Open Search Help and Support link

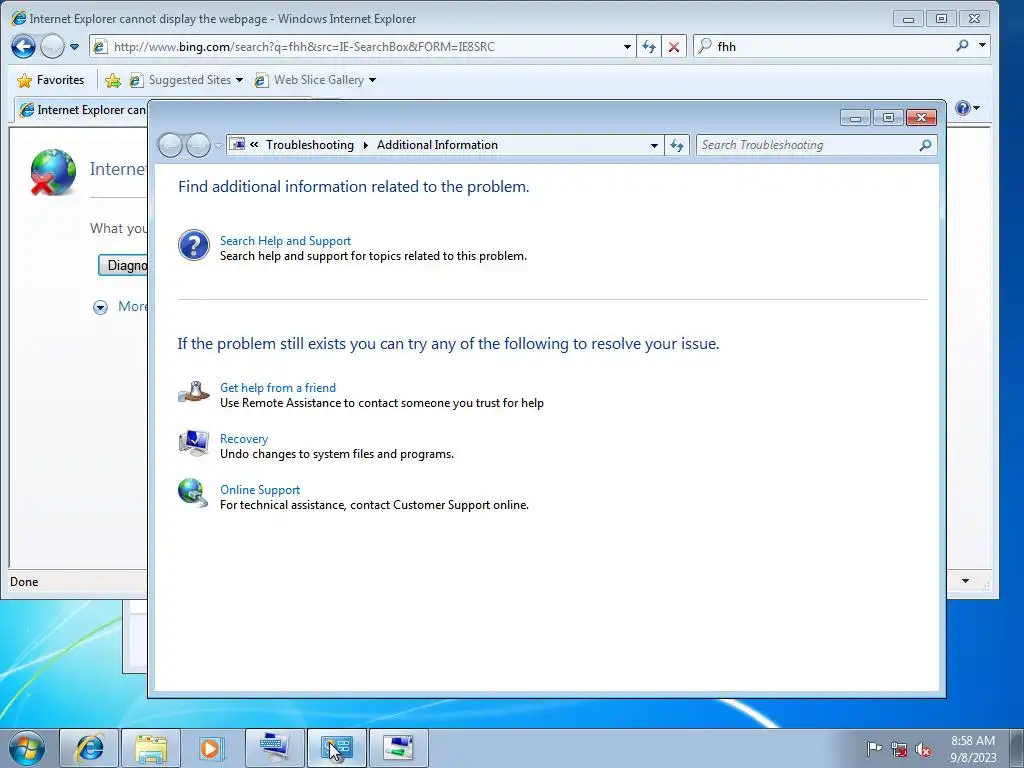285,240
